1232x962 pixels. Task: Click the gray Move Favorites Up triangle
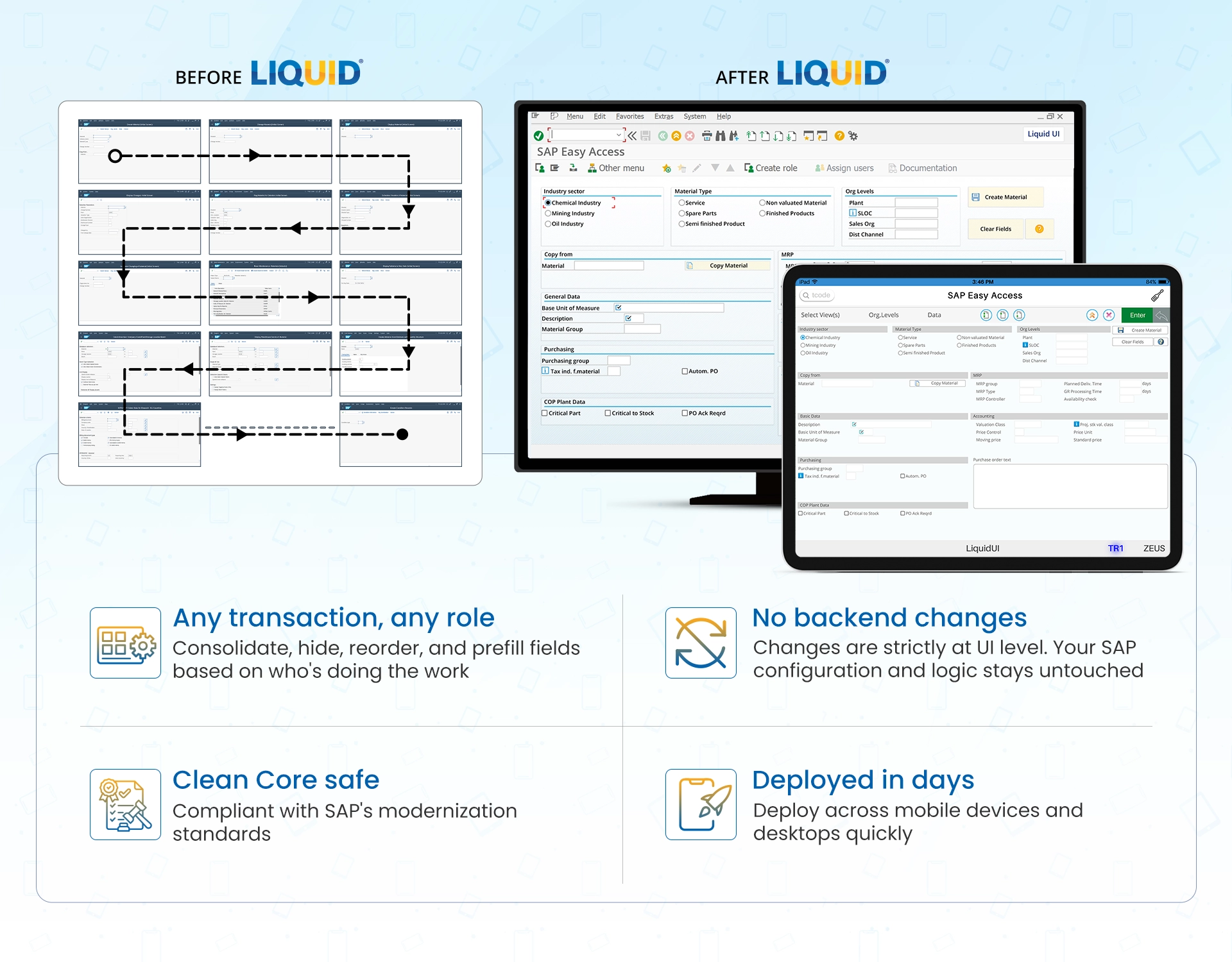(x=730, y=168)
